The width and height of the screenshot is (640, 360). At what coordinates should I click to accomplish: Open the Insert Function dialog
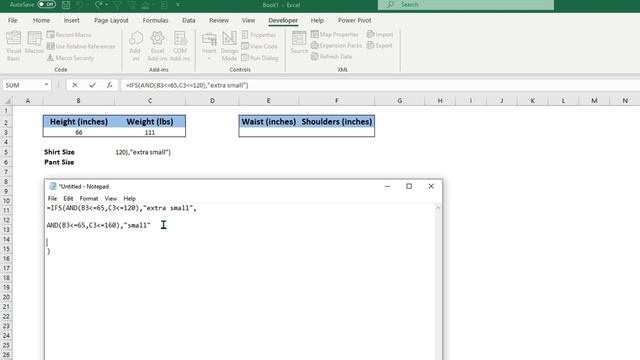(x=109, y=85)
